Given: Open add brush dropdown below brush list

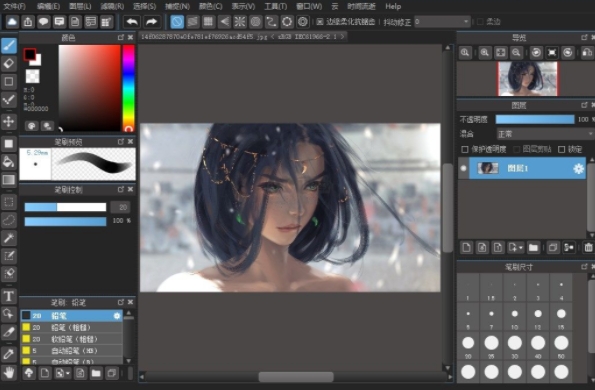Looking at the screenshot, I should [x=68, y=373].
